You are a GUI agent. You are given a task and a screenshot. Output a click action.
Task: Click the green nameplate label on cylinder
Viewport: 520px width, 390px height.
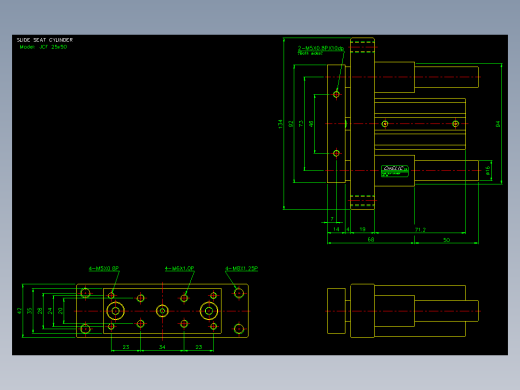pos(395,171)
